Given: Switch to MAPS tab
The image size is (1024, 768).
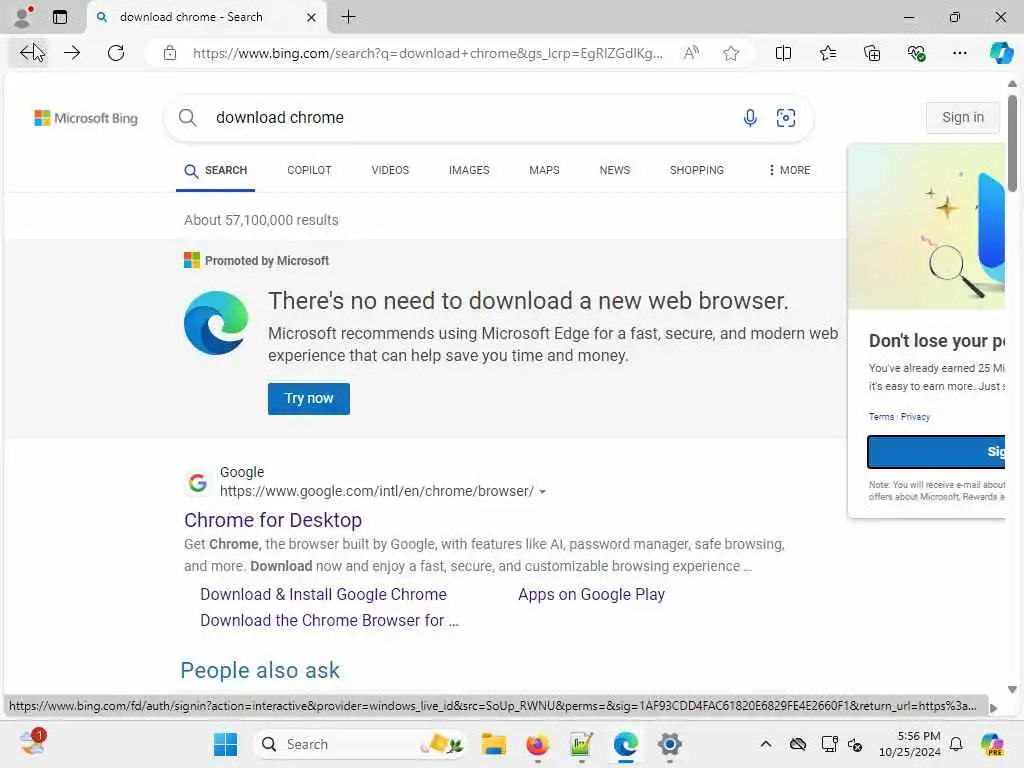Looking at the screenshot, I should click(545, 170).
